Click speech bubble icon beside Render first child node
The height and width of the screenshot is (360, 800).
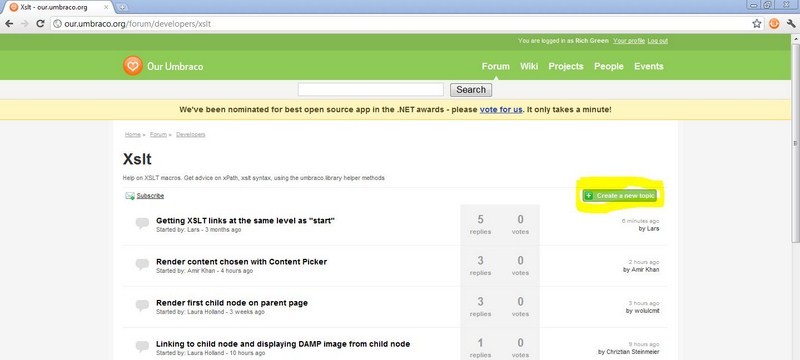point(142,306)
